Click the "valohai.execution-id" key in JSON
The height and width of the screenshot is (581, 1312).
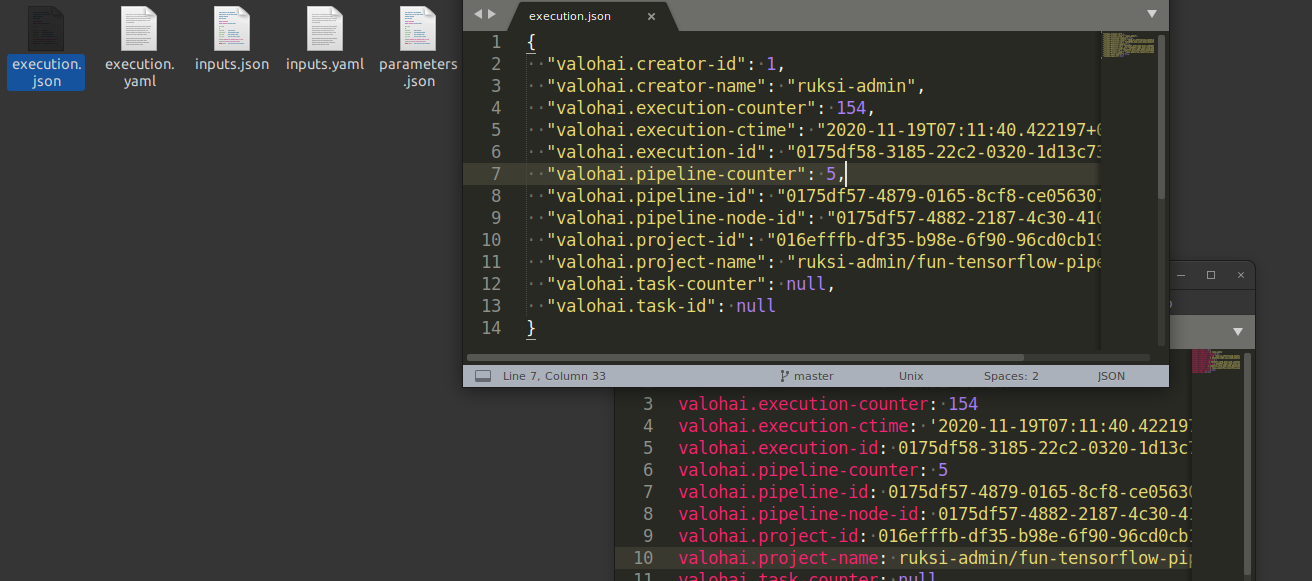tap(657, 152)
